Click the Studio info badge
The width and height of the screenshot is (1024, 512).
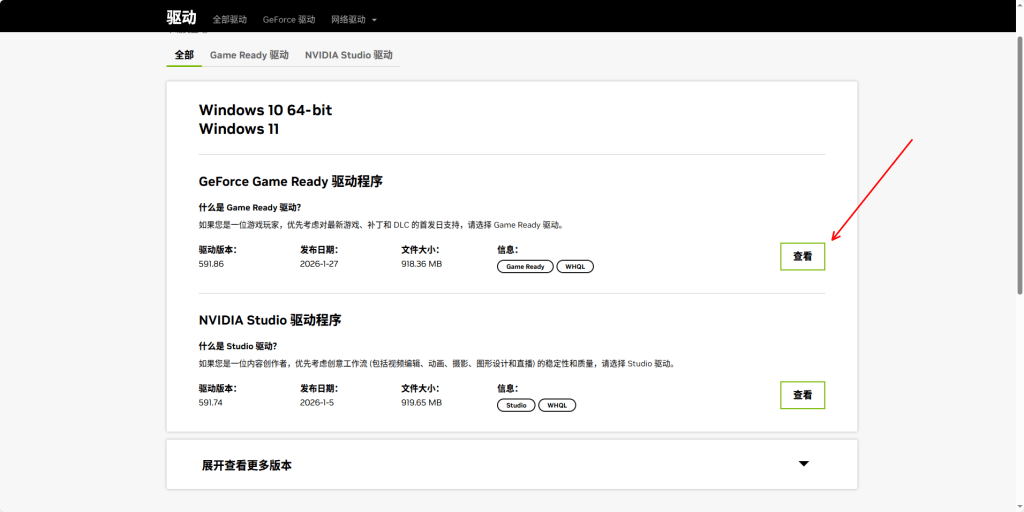[x=516, y=405]
